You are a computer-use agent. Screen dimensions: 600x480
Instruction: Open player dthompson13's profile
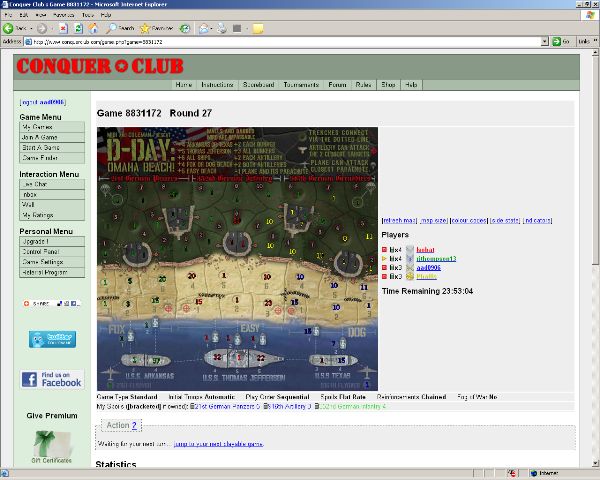(x=436, y=258)
